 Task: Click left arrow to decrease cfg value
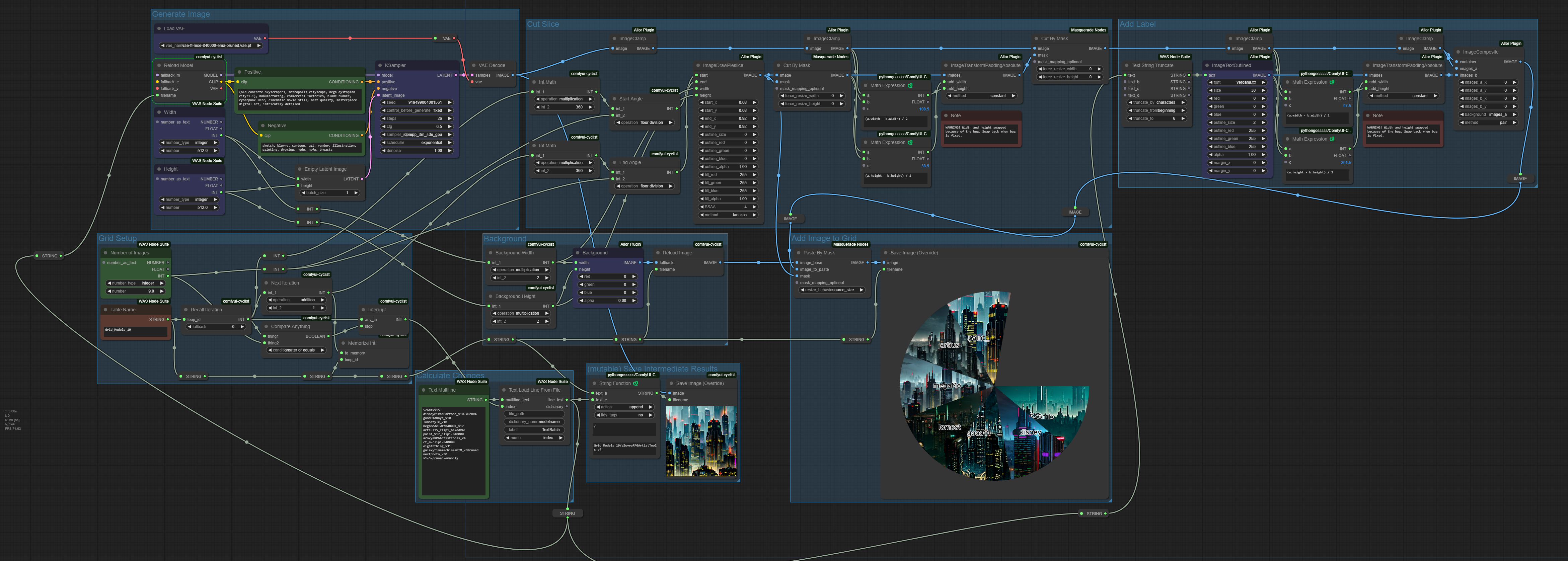(x=383, y=127)
